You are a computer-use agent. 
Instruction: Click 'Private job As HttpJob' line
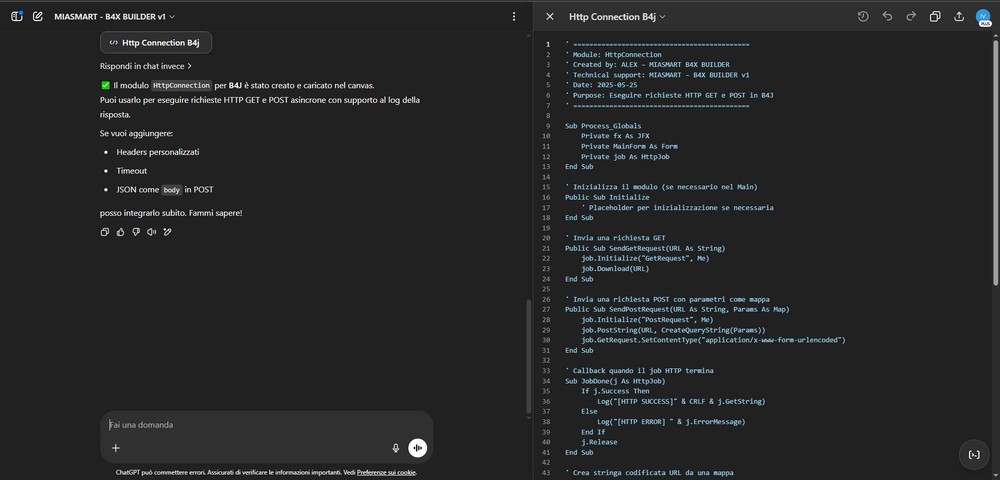click(x=625, y=157)
